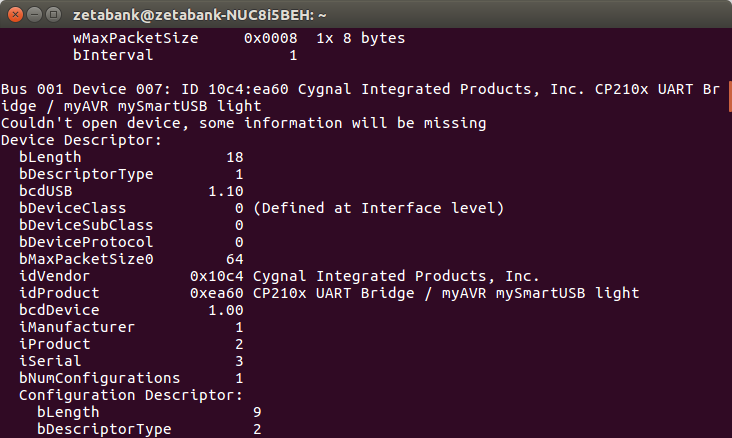Click the 'Configuration Descriptor:' heading

tap(131, 395)
